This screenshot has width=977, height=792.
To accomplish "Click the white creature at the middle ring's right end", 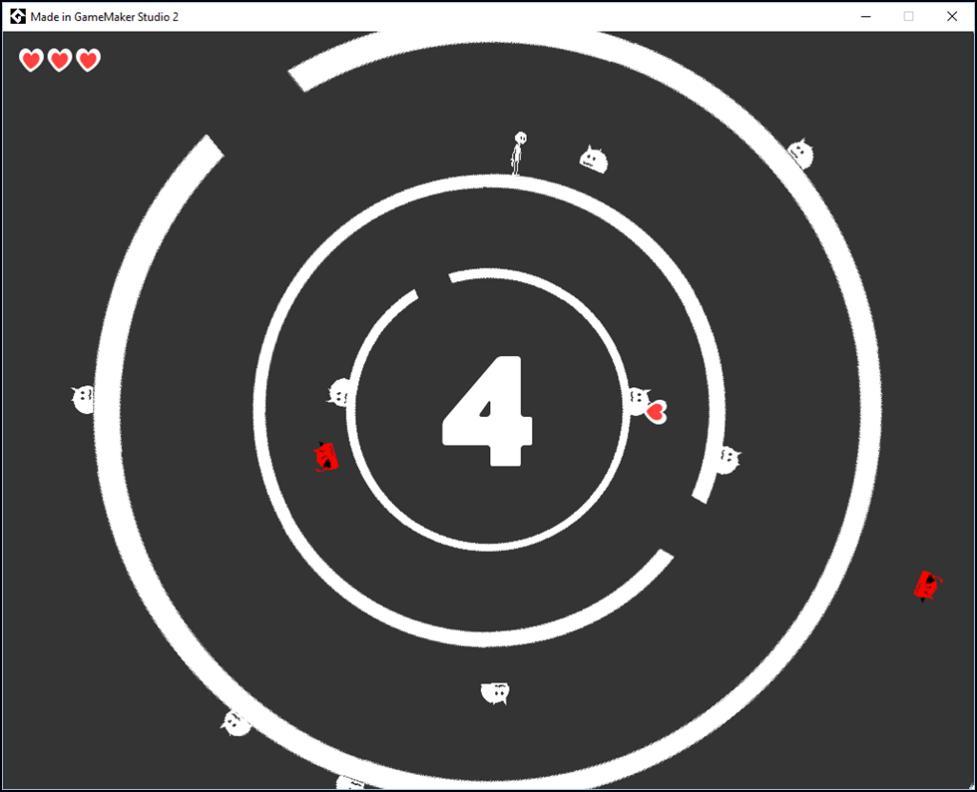I will click(727, 460).
